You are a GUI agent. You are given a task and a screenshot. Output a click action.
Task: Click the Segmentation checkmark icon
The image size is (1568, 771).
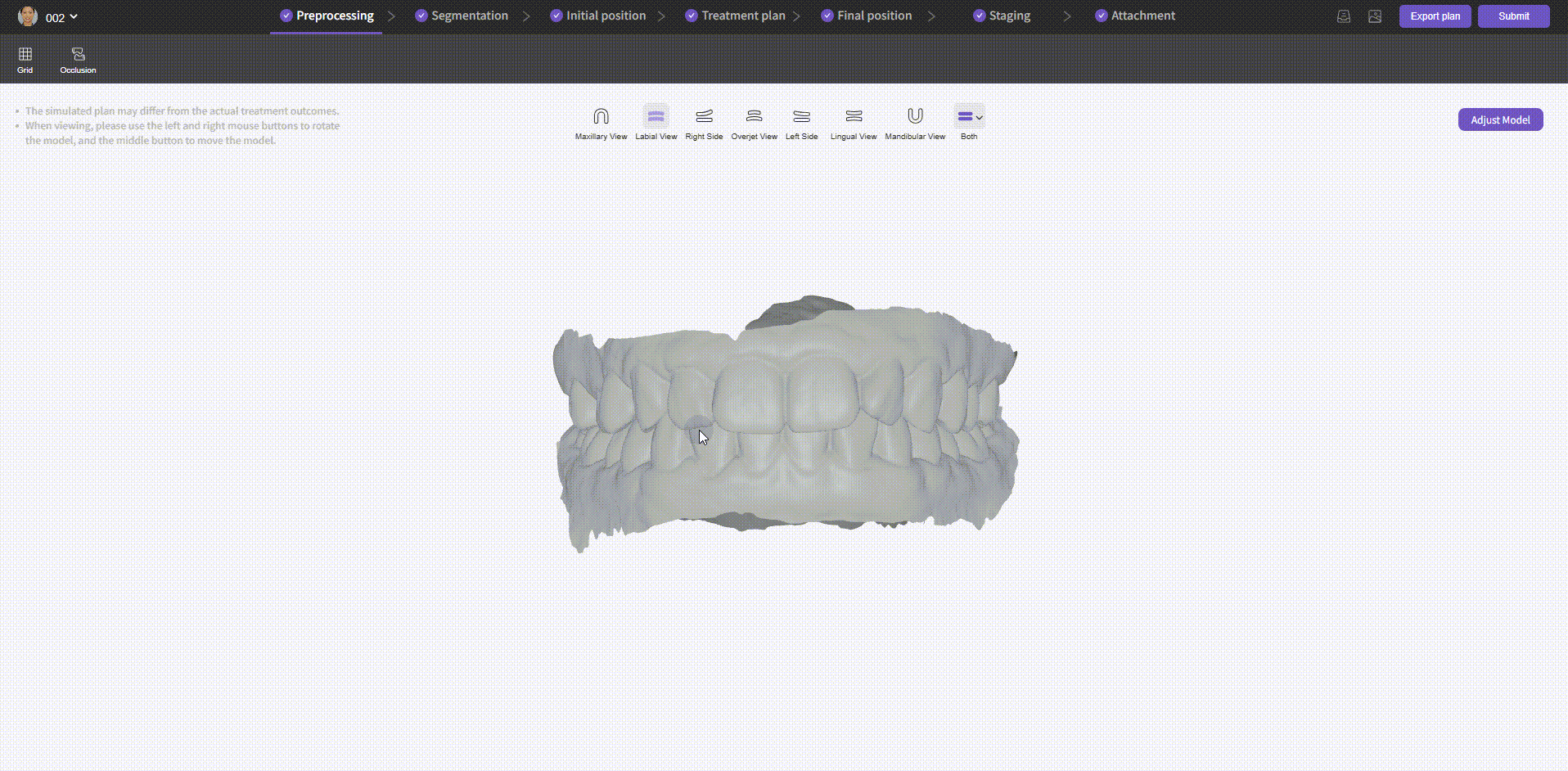(421, 16)
